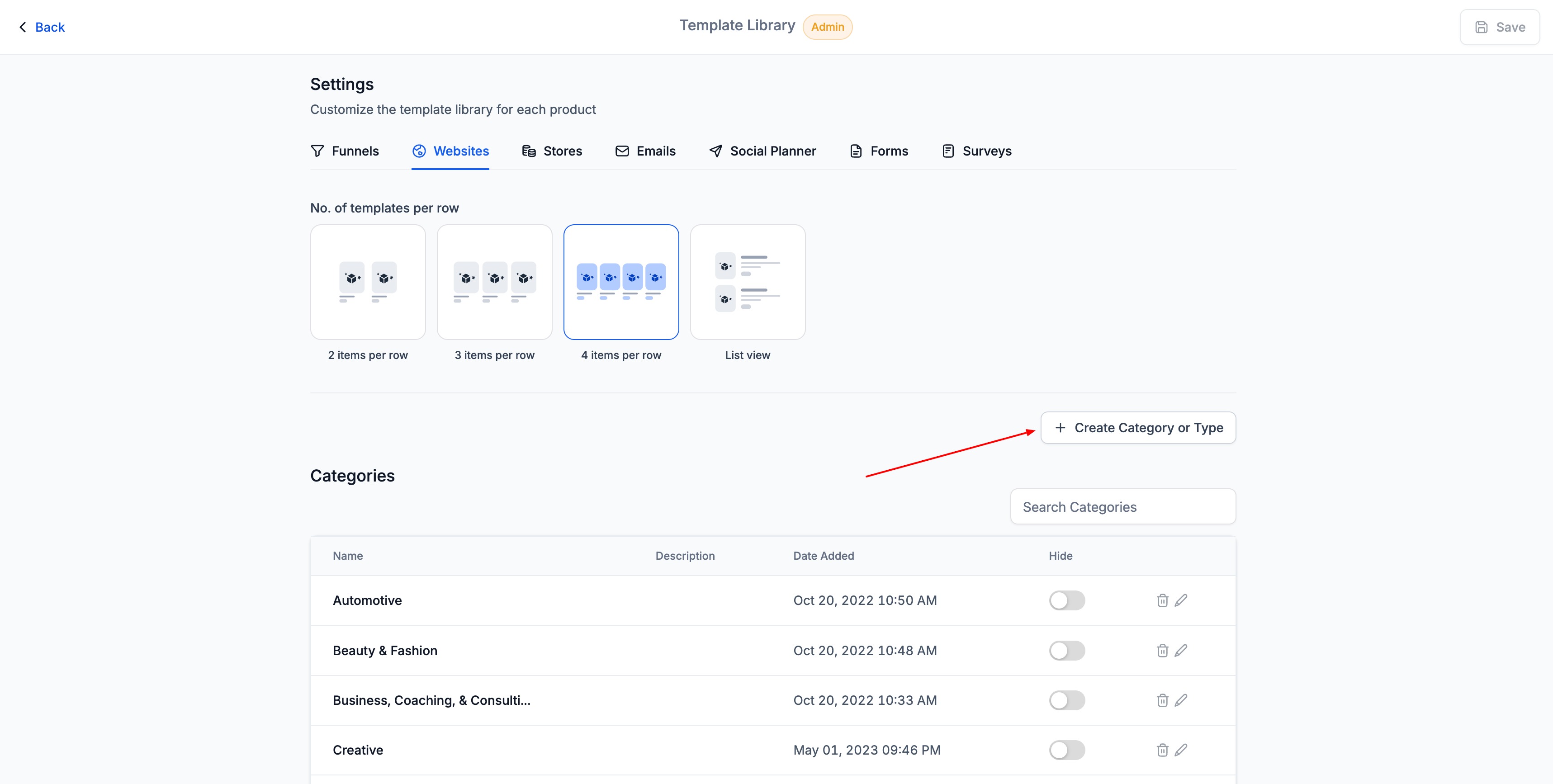Click trash icon in Creative row

pos(1162,750)
